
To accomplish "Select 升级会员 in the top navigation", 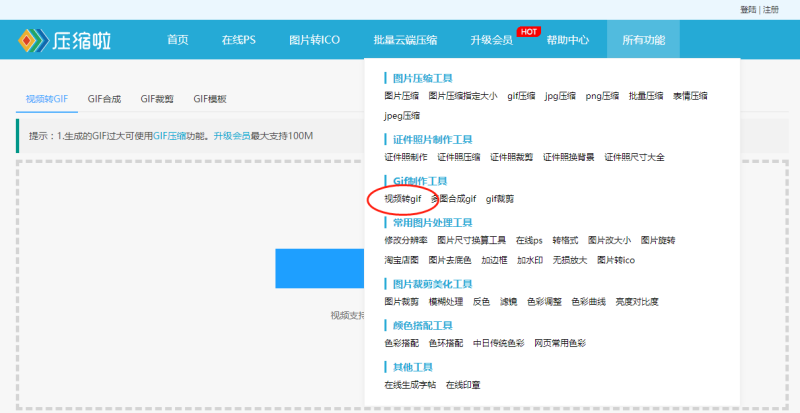I will point(491,40).
